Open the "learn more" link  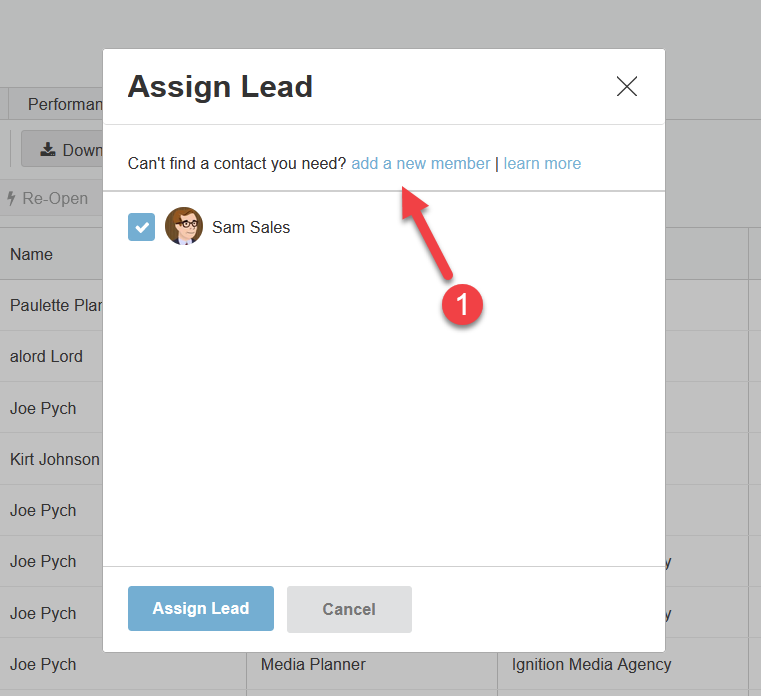point(542,163)
